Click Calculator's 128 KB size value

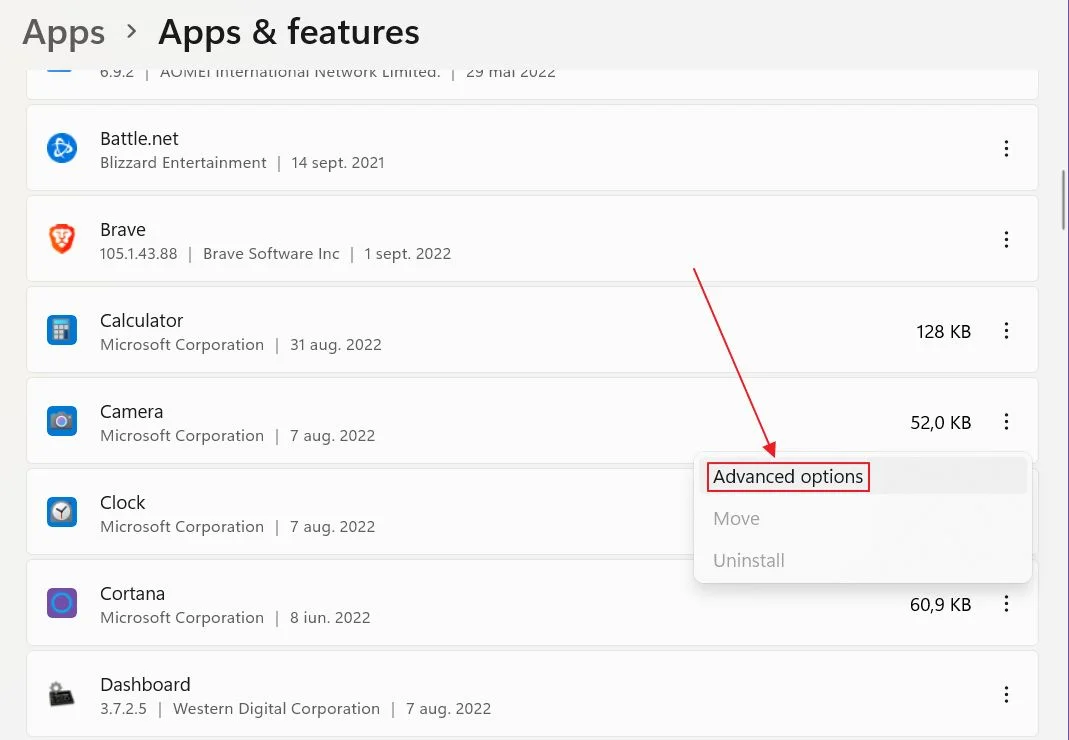point(944,331)
